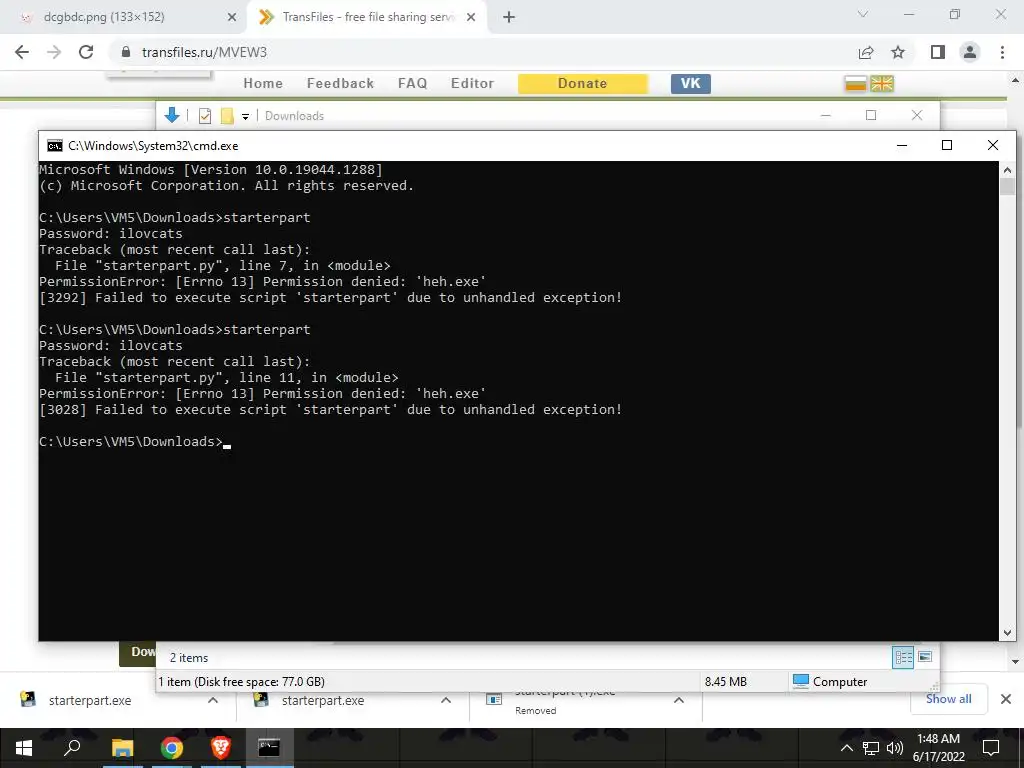
Task: Open the FAQ page
Action: coord(413,84)
